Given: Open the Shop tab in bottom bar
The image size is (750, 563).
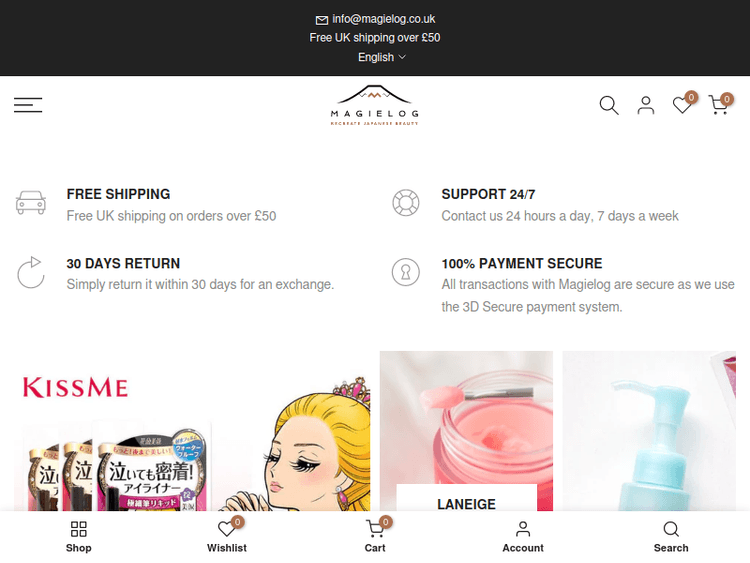Looking at the screenshot, I should [x=78, y=537].
